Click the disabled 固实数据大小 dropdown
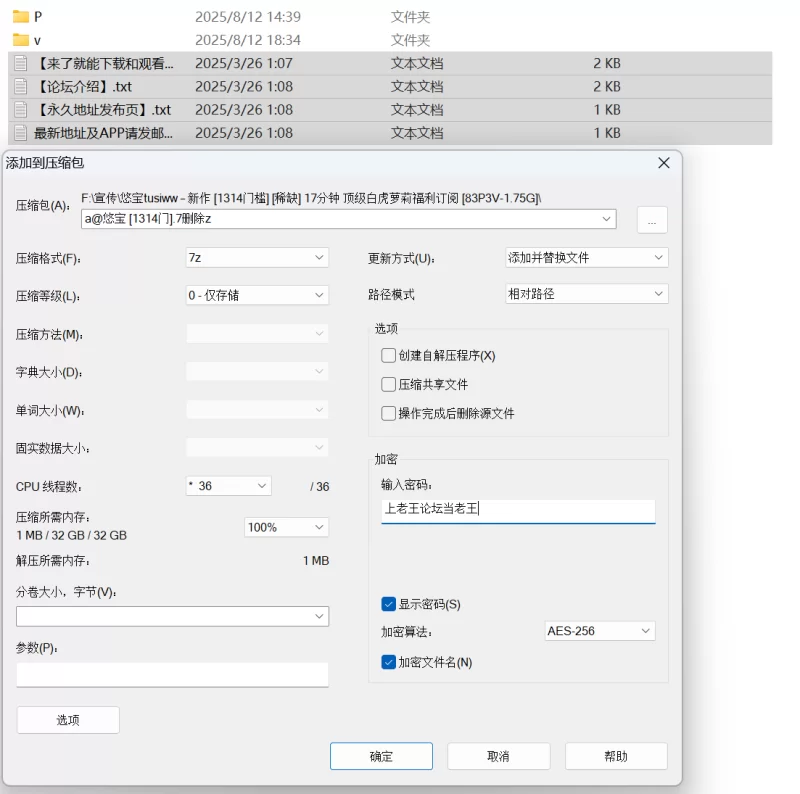Screen dimensions: 800x794 click(x=257, y=448)
